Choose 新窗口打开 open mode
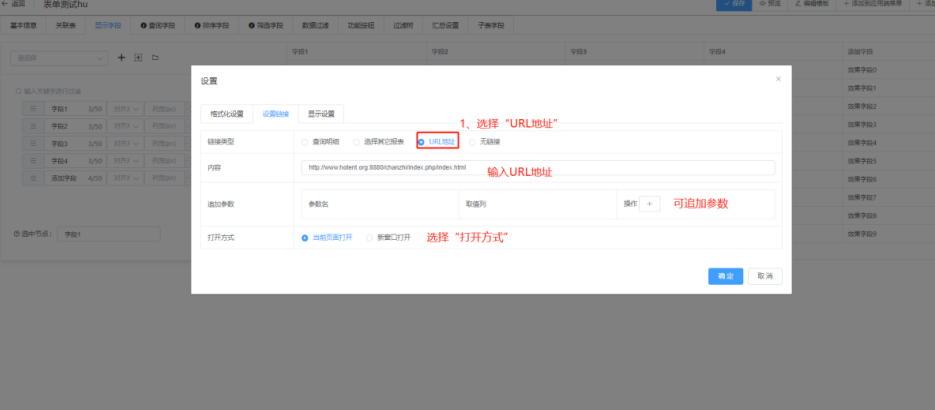The width and height of the screenshot is (935, 410). [388, 237]
